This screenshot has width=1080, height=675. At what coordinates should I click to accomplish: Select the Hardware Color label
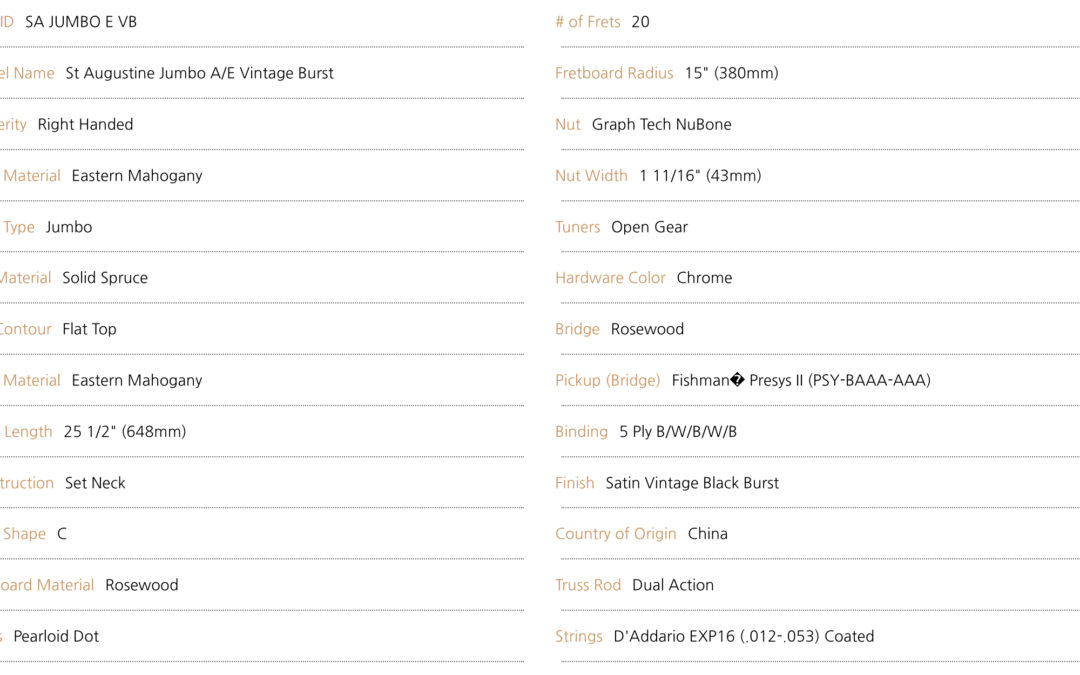tap(610, 278)
